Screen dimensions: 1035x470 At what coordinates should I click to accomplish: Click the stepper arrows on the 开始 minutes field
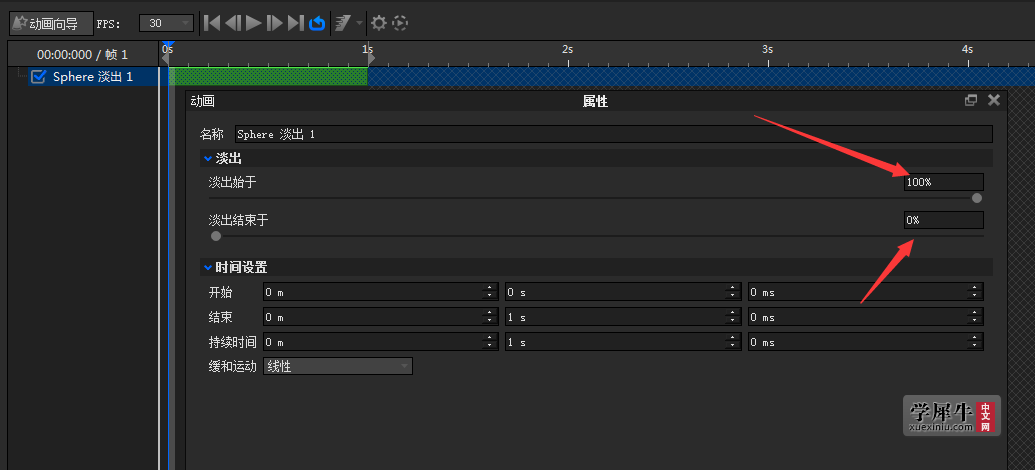[x=490, y=292]
